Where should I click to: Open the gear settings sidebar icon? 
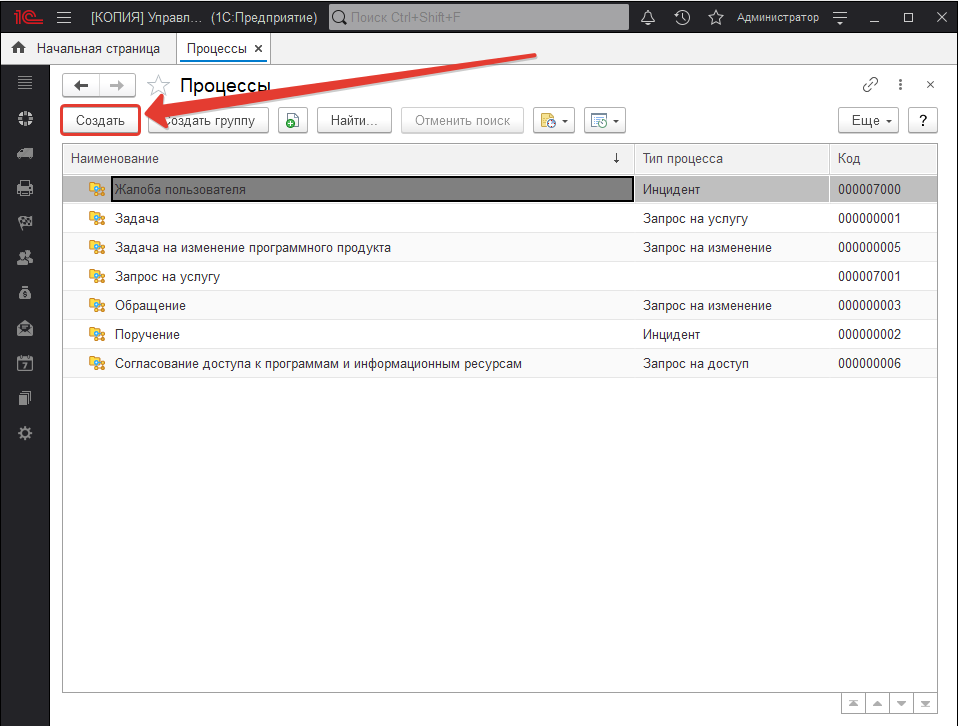(25, 433)
